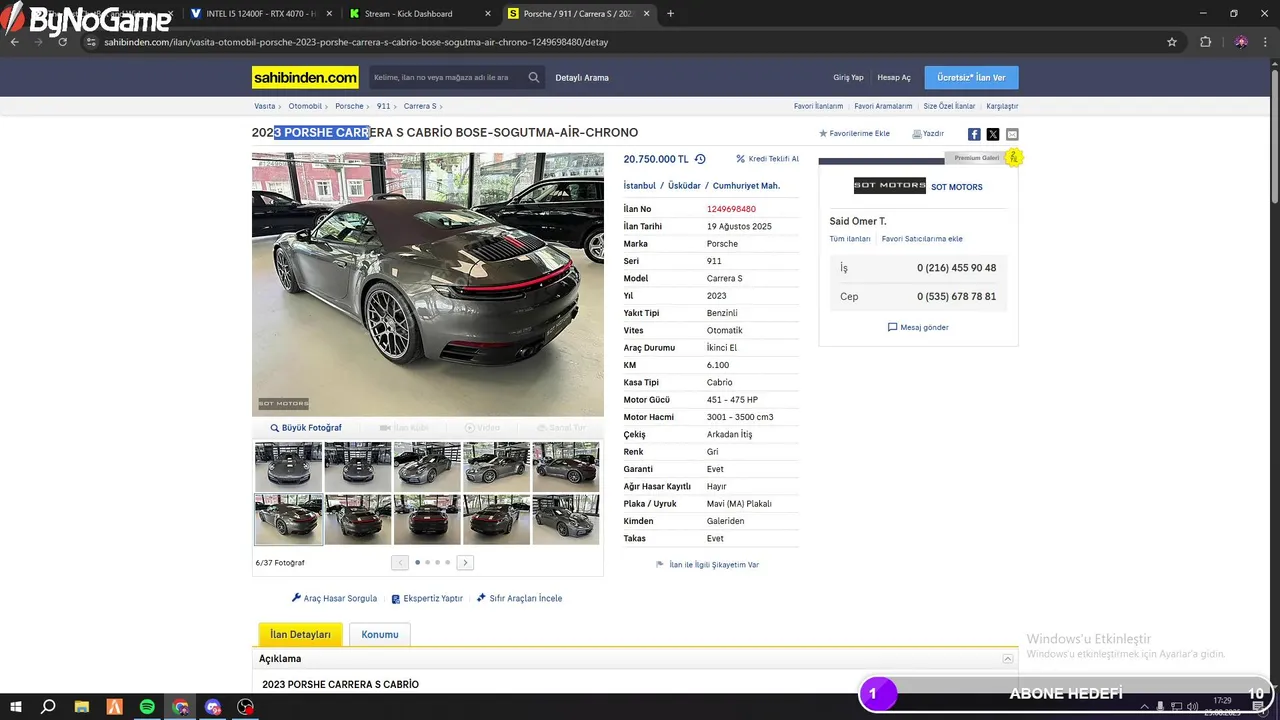Click Cumhuriyet Mah. location link
1280x720 pixels.
(x=746, y=186)
